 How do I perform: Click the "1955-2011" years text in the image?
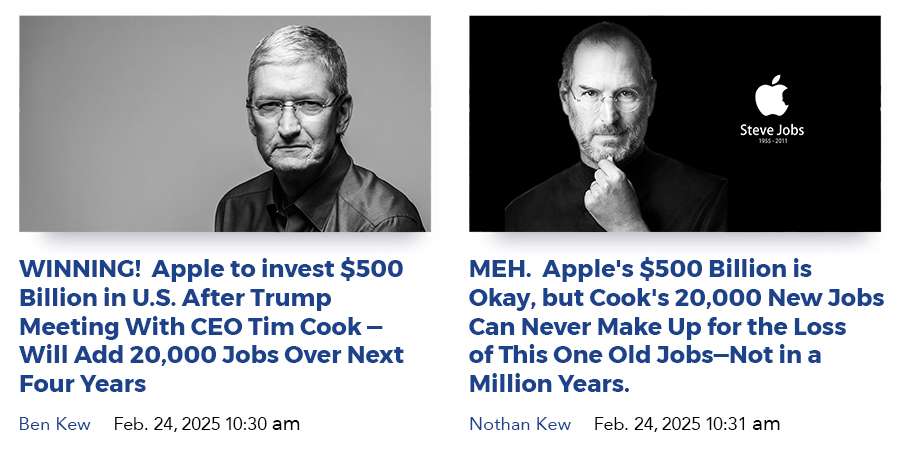pos(771,143)
